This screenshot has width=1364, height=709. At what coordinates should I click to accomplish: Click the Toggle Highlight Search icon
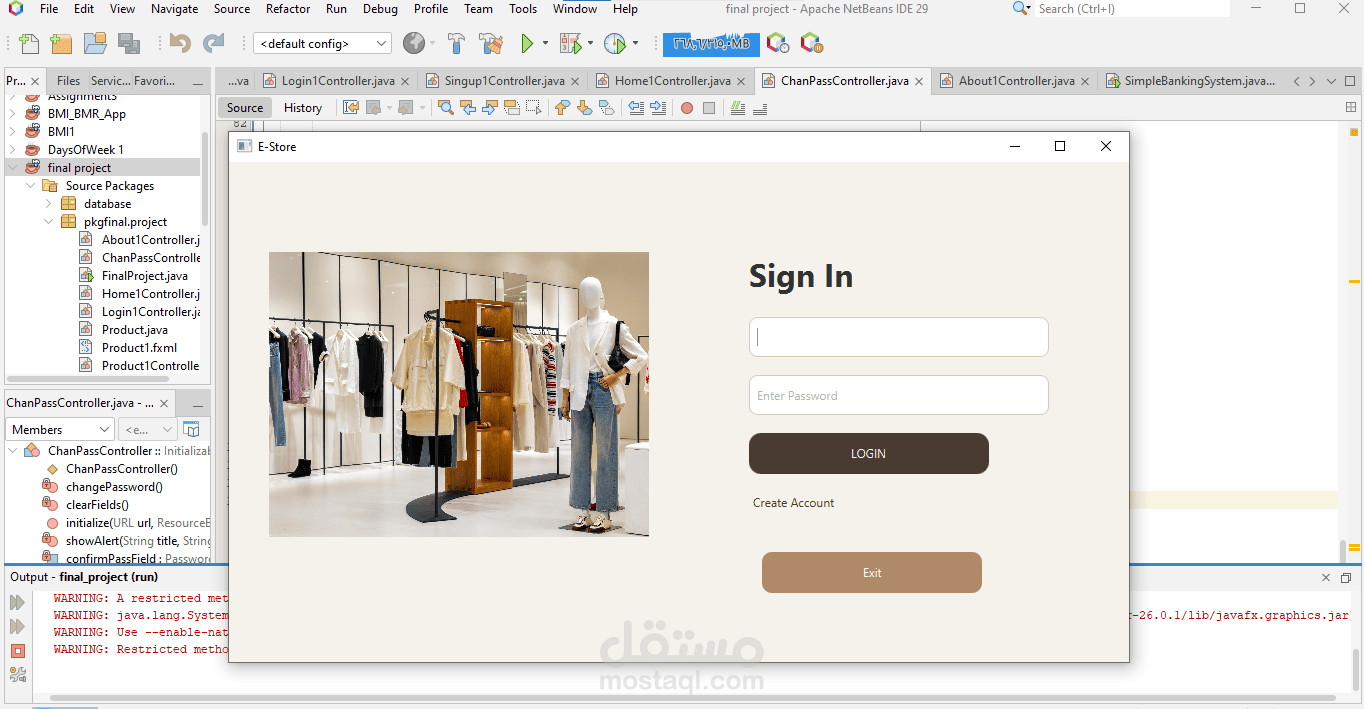click(512, 108)
